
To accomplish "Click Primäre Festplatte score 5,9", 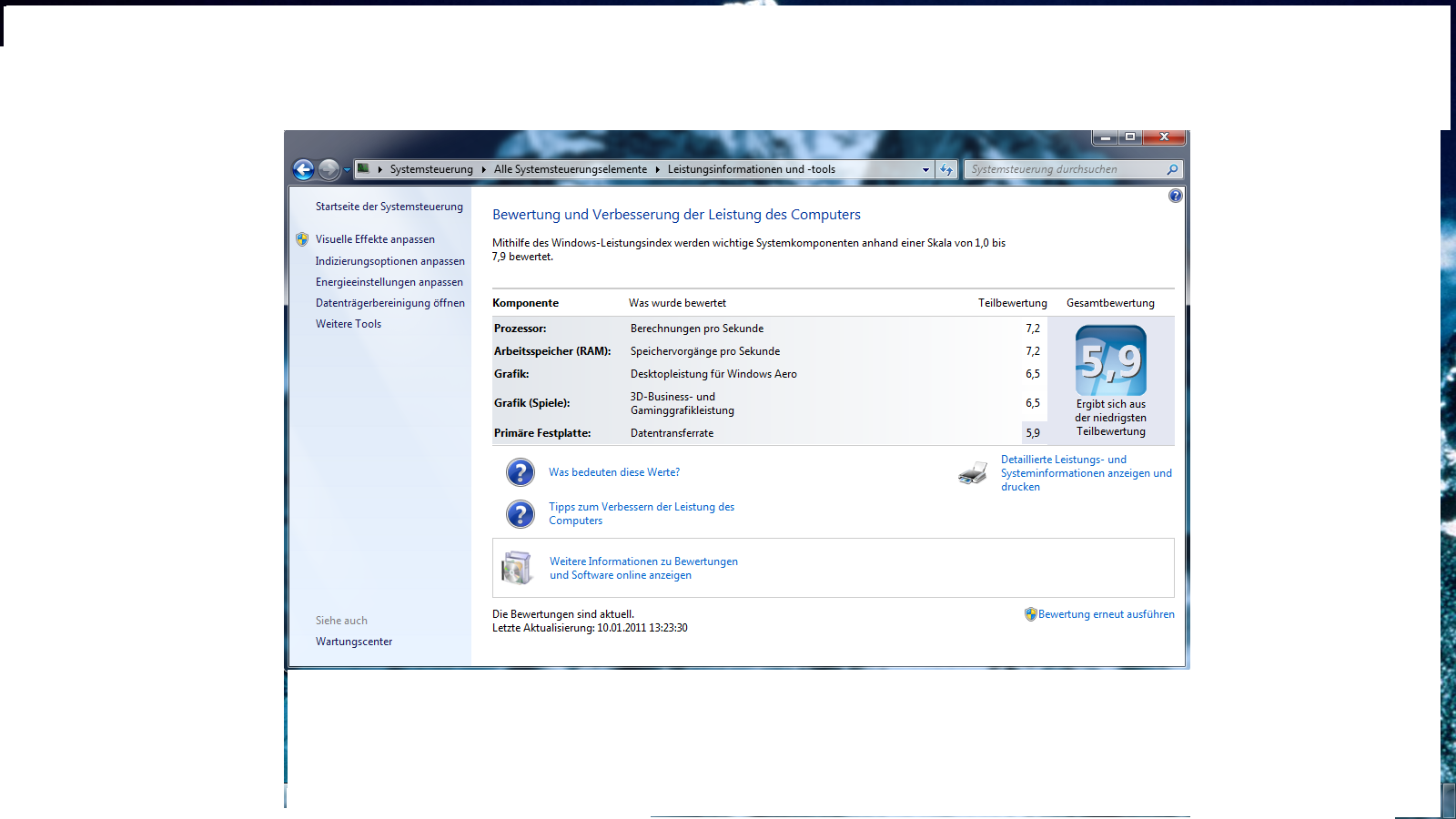I will click(1033, 433).
